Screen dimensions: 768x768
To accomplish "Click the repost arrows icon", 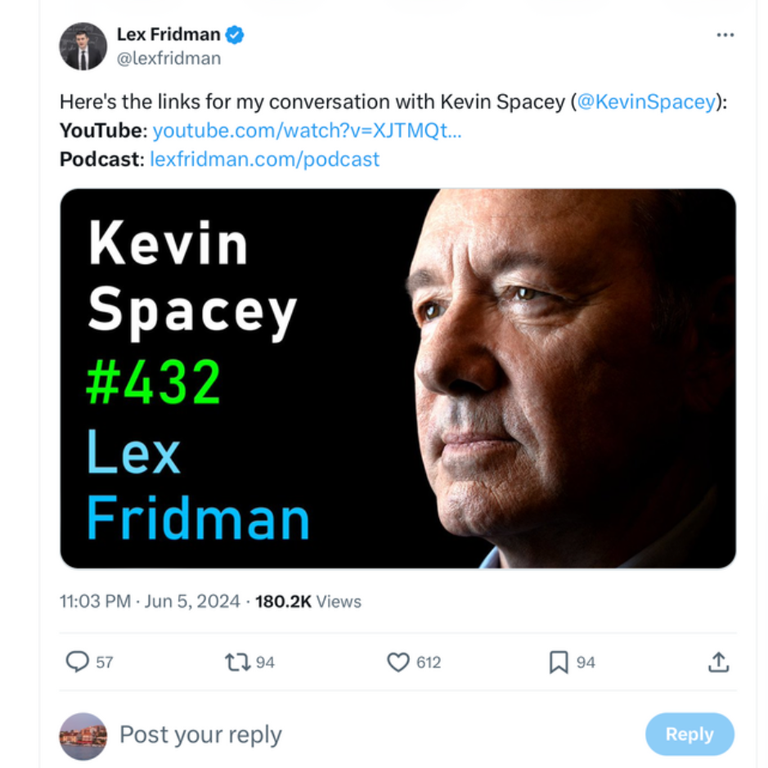I will point(238,662).
